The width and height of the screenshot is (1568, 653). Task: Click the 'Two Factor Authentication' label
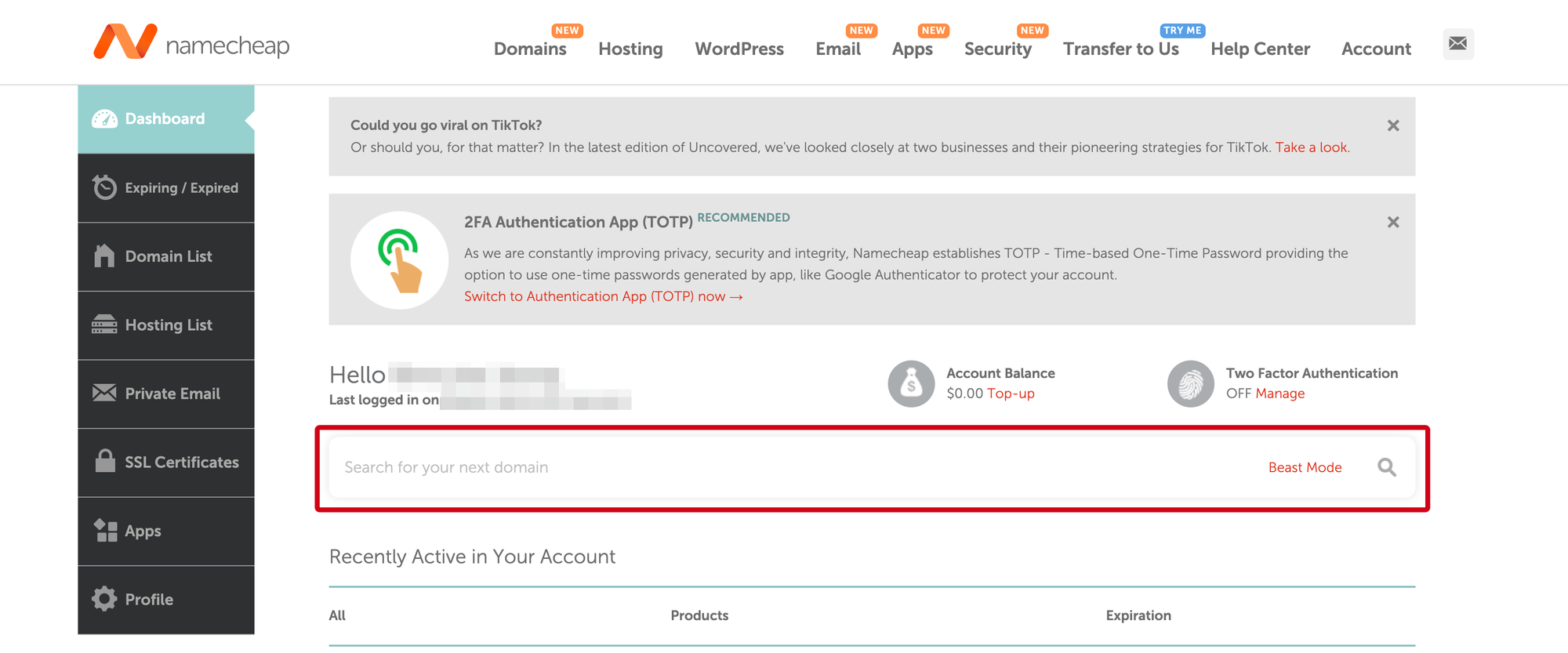1312,373
